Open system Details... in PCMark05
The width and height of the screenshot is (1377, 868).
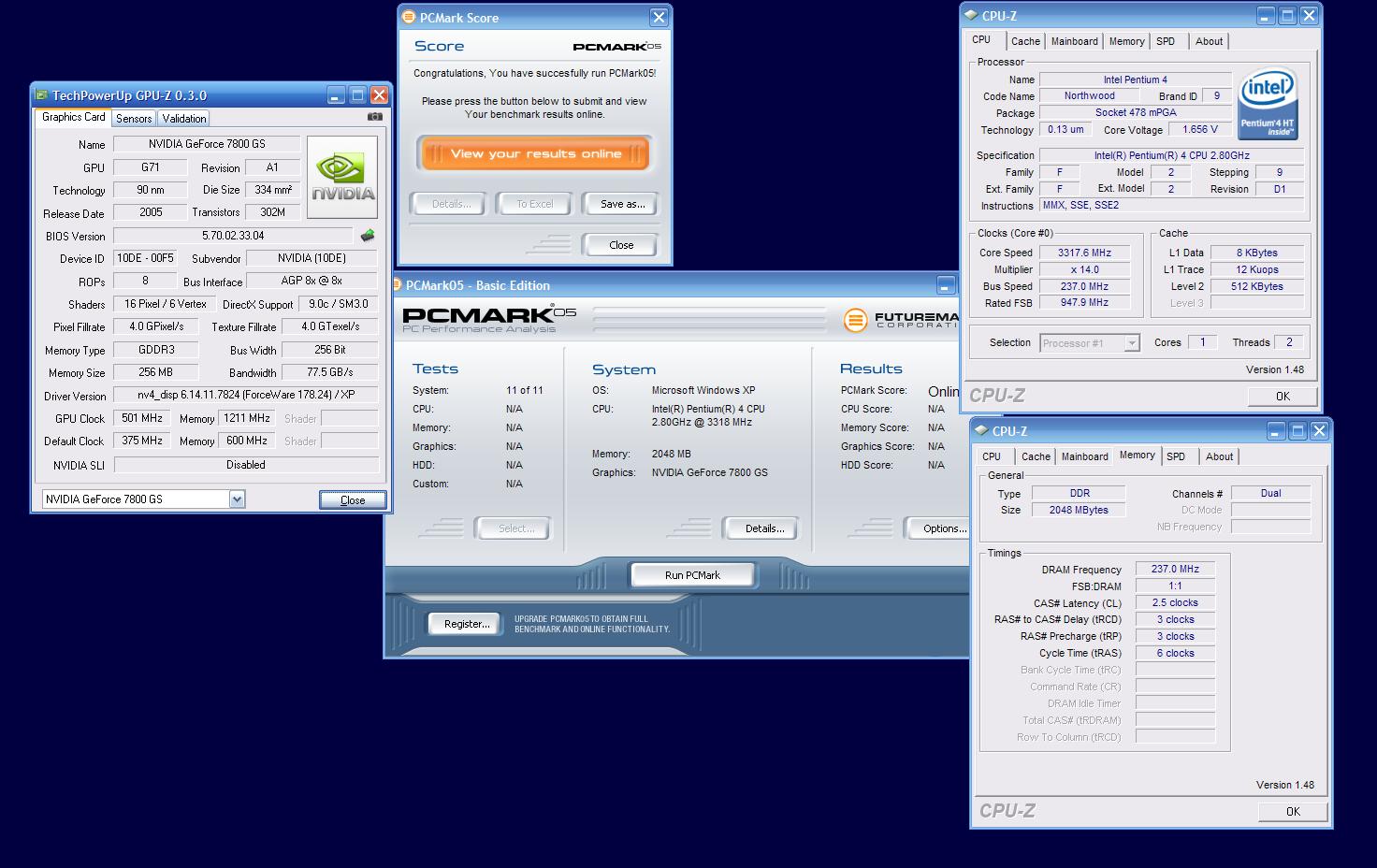click(764, 528)
